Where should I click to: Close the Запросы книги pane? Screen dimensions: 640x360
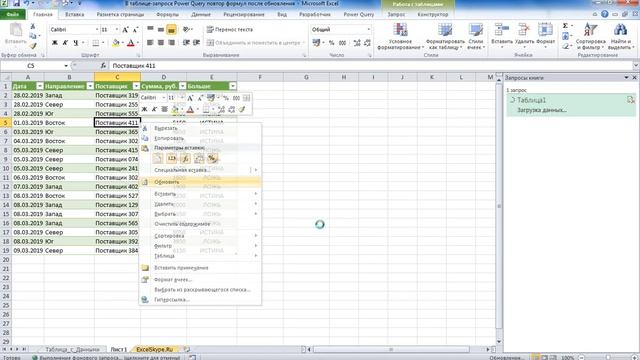[x=635, y=78]
